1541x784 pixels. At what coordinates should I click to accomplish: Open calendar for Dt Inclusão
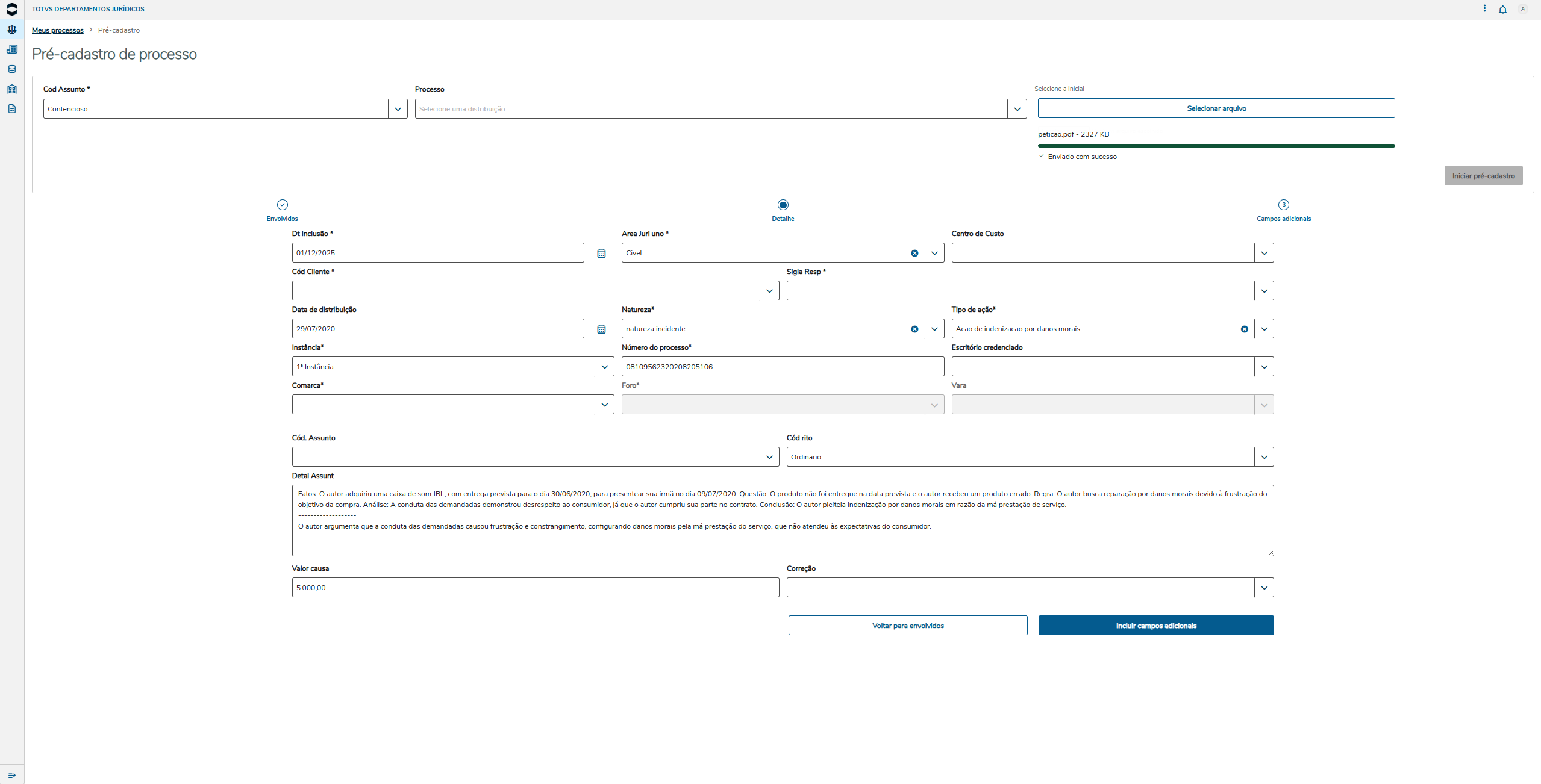point(601,253)
